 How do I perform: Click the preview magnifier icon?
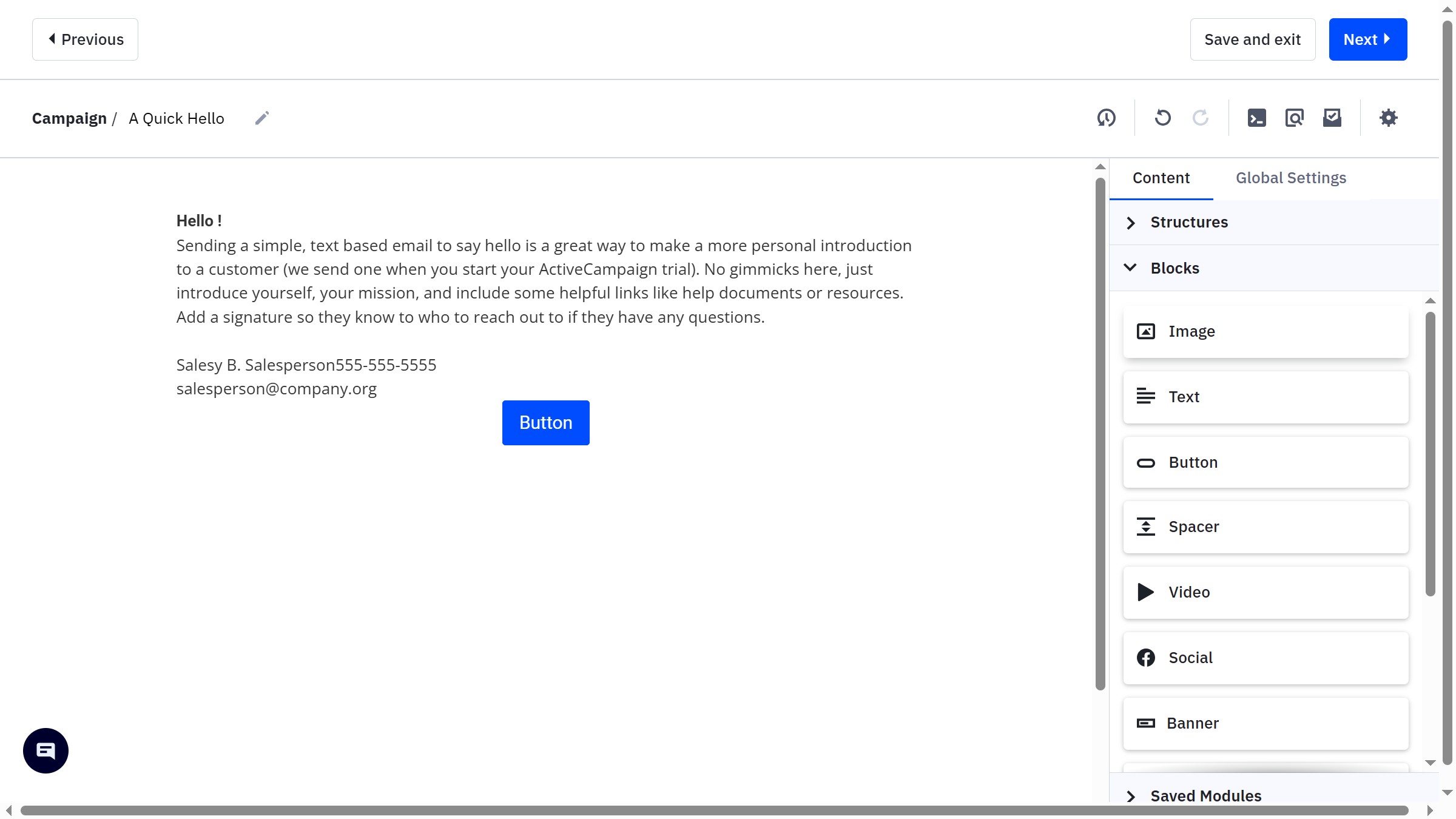click(x=1294, y=118)
